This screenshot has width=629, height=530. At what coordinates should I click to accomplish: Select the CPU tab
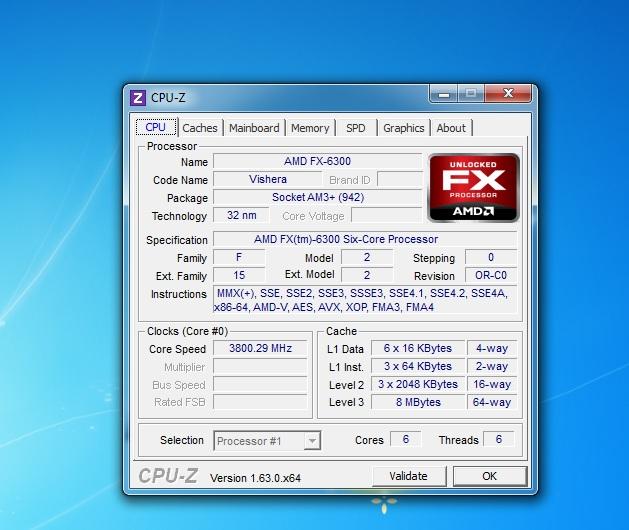coord(156,127)
